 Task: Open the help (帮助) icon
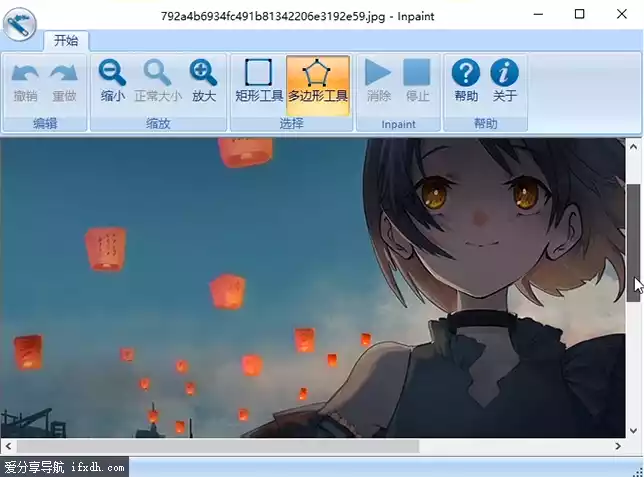click(x=466, y=82)
